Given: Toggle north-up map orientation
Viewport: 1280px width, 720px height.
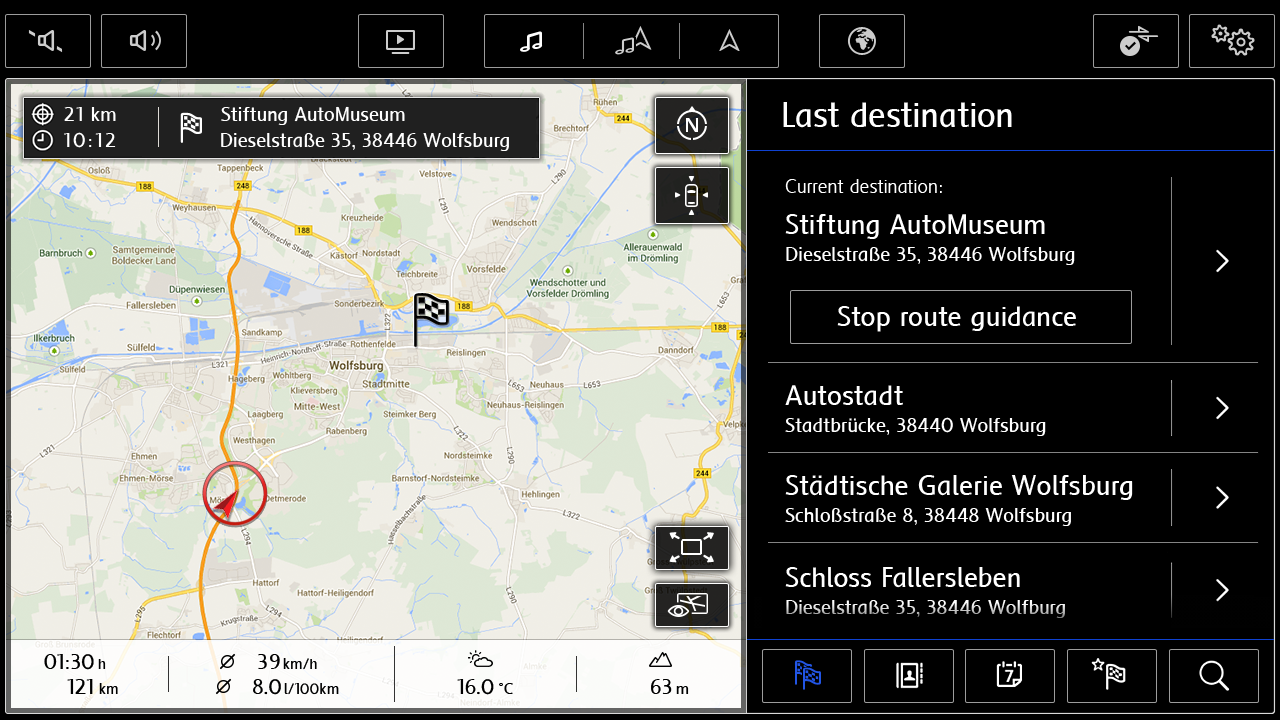Looking at the screenshot, I should [x=691, y=125].
